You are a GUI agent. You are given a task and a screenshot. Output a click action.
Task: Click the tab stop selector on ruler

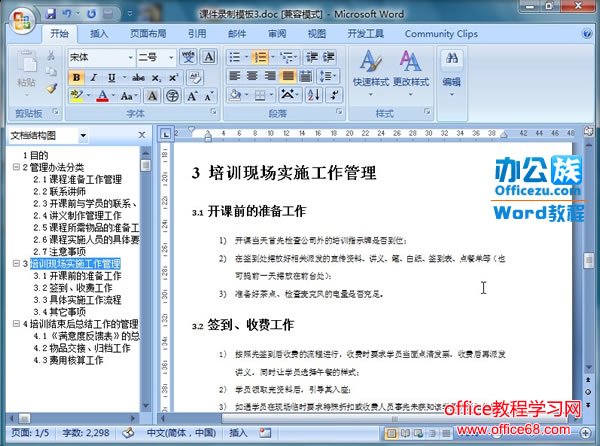click(166, 134)
